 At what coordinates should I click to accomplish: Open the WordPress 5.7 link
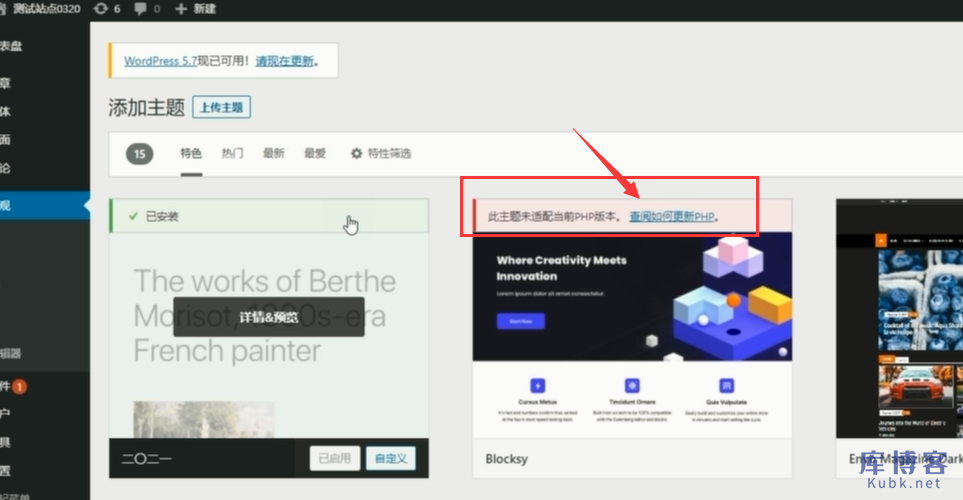click(160, 61)
